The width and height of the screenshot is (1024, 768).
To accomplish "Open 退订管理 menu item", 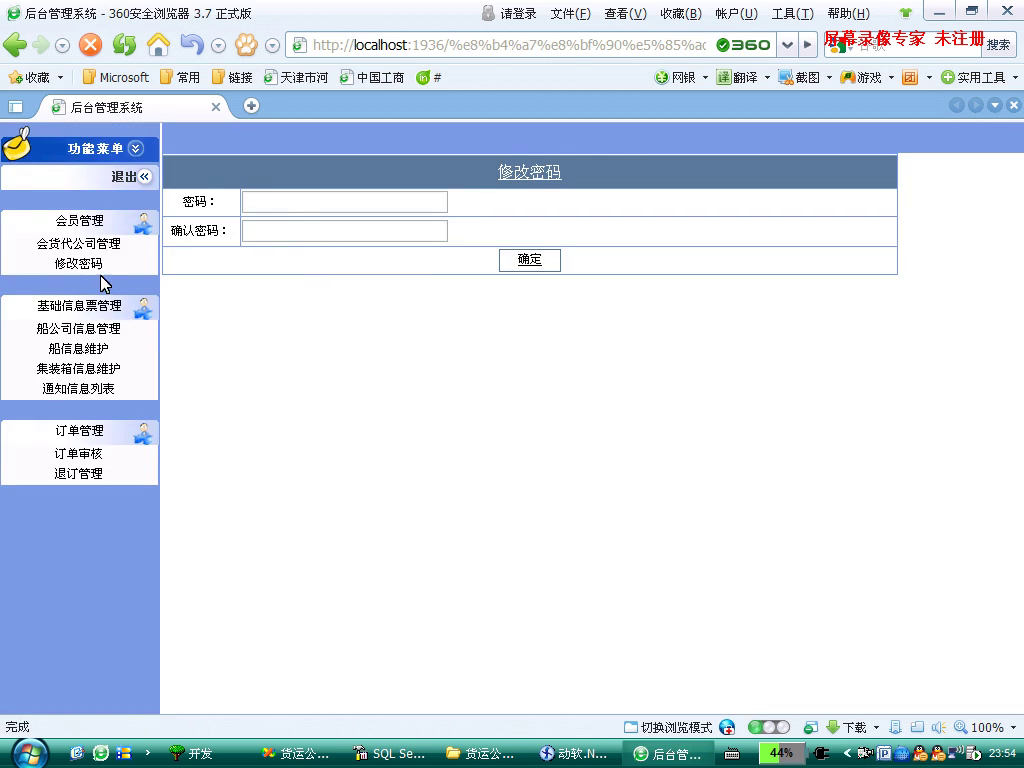I will pyautogui.click(x=78, y=473).
